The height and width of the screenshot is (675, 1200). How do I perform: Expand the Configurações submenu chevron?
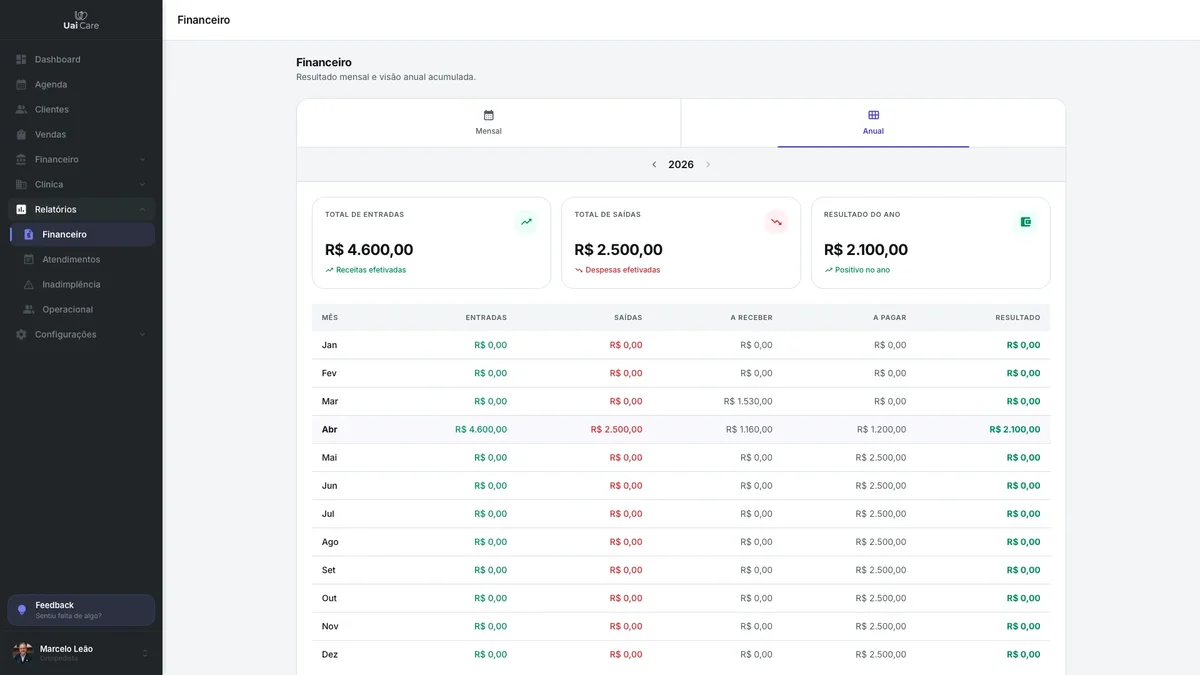142,335
